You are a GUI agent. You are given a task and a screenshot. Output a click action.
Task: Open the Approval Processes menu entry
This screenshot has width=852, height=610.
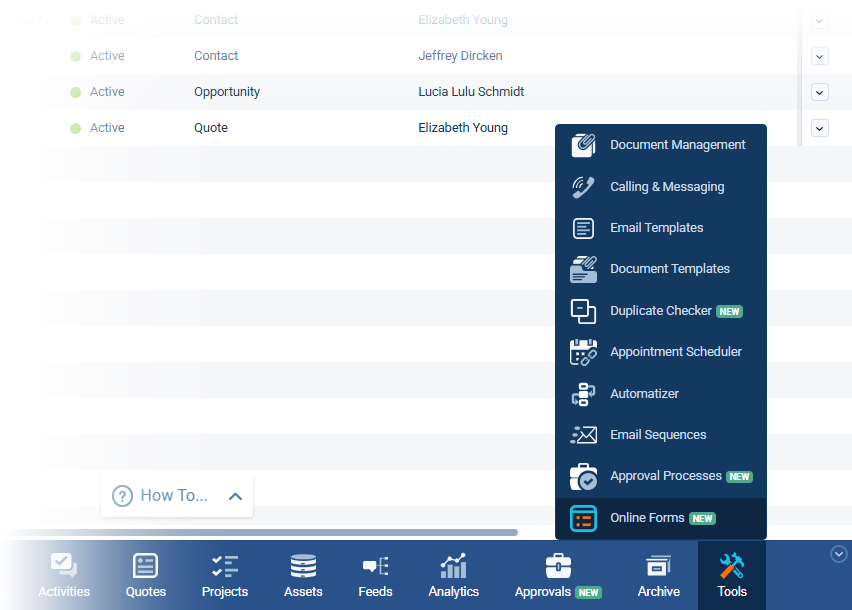[x=665, y=476]
